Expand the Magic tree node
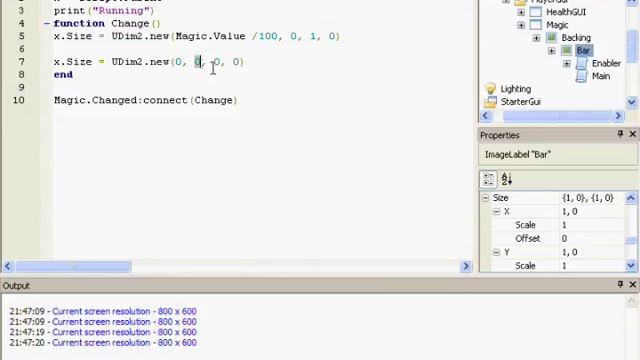The image size is (640, 360). pyautogui.click(x=521, y=25)
